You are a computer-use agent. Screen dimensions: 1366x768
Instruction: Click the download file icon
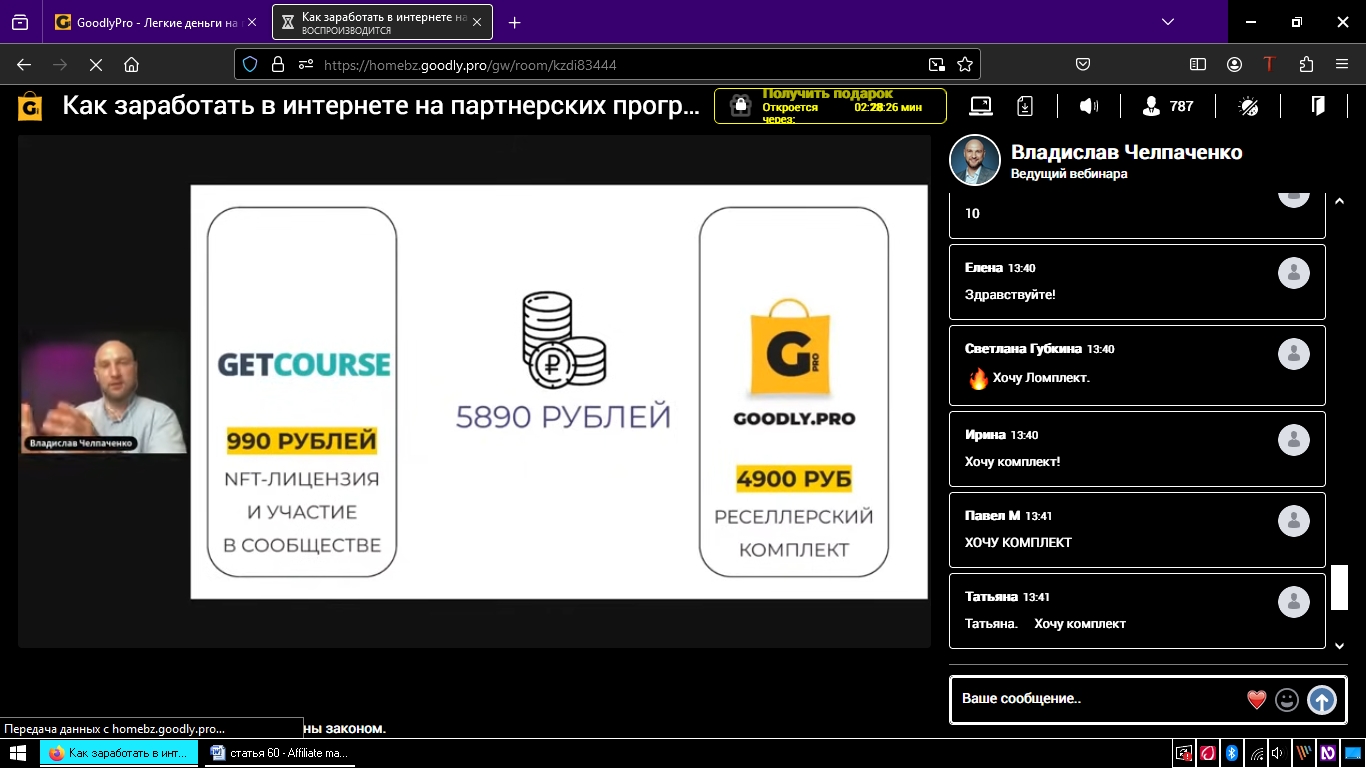[1025, 106]
